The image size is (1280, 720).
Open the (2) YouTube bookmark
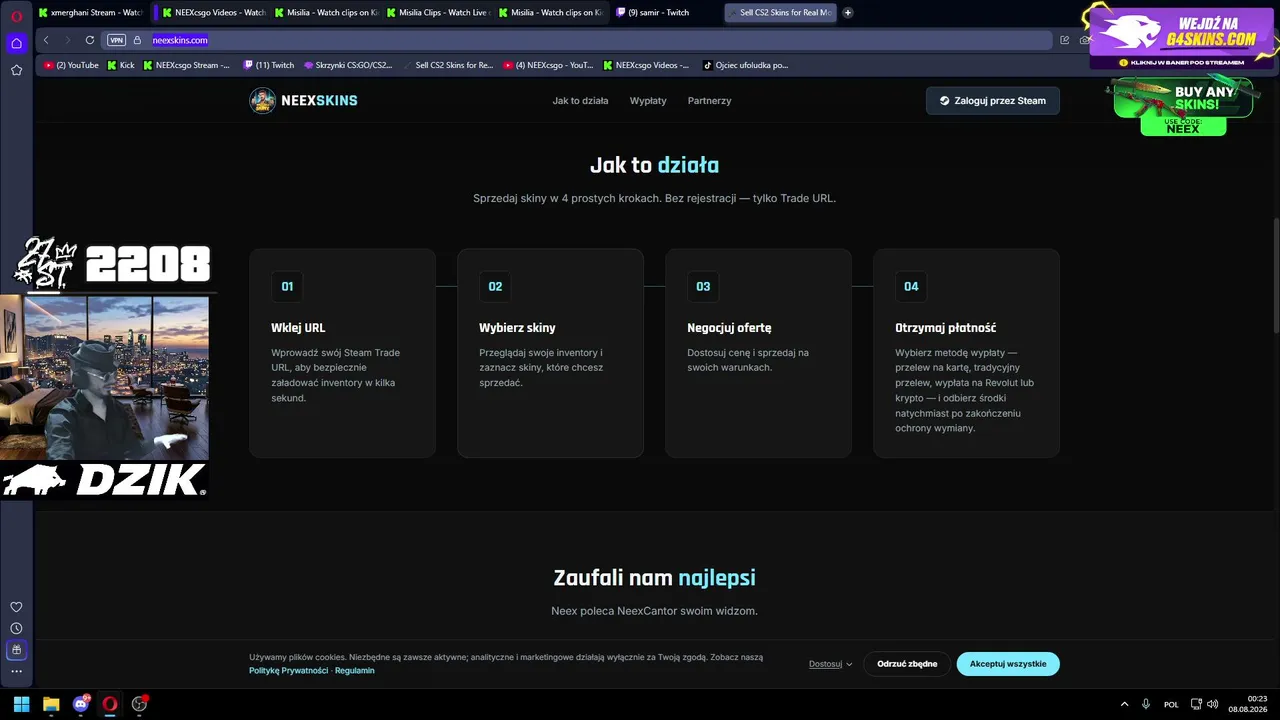coord(71,65)
